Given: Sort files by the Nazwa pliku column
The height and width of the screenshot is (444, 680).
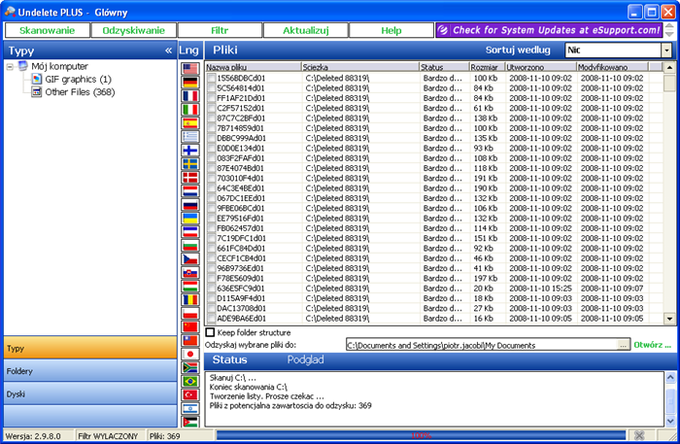Looking at the screenshot, I should [253, 67].
